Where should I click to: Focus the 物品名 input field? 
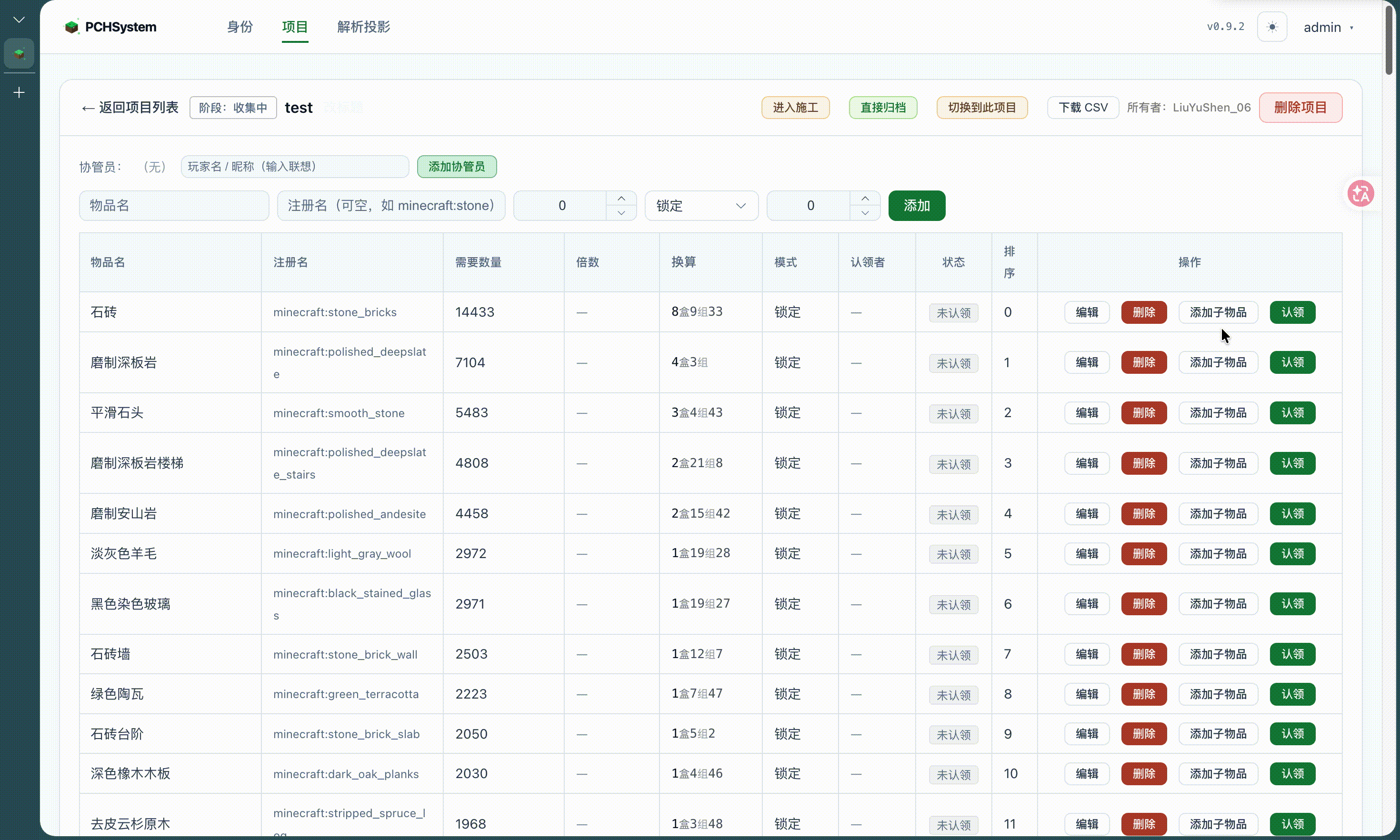click(x=174, y=205)
